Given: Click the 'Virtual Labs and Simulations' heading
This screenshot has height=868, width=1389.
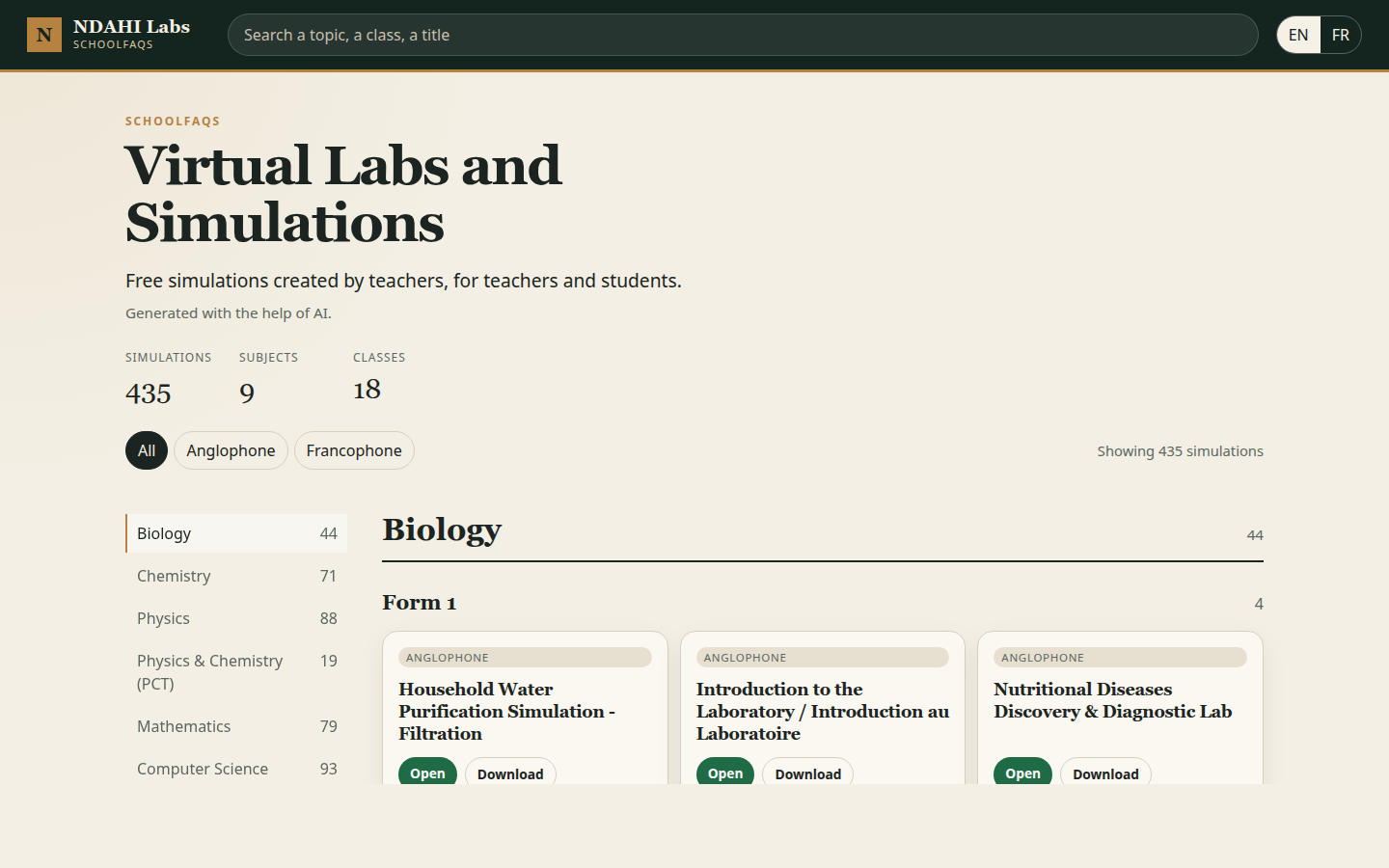Looking at the screenshot, I should coord(343,194).
